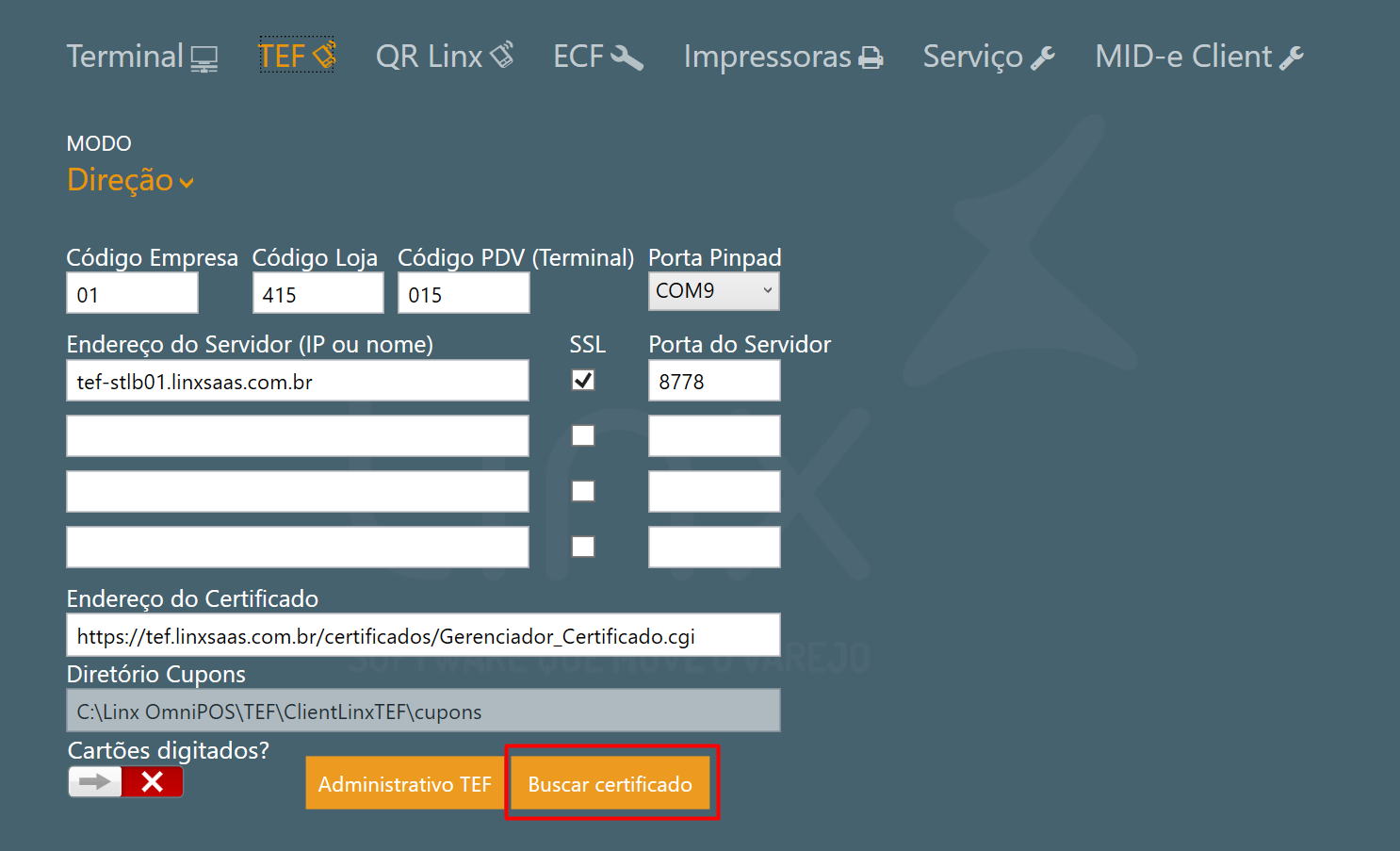Click the computer monitor icon beside Terminal
The width and height of the screenshot is (1400, 851).
tap(204, 59)
